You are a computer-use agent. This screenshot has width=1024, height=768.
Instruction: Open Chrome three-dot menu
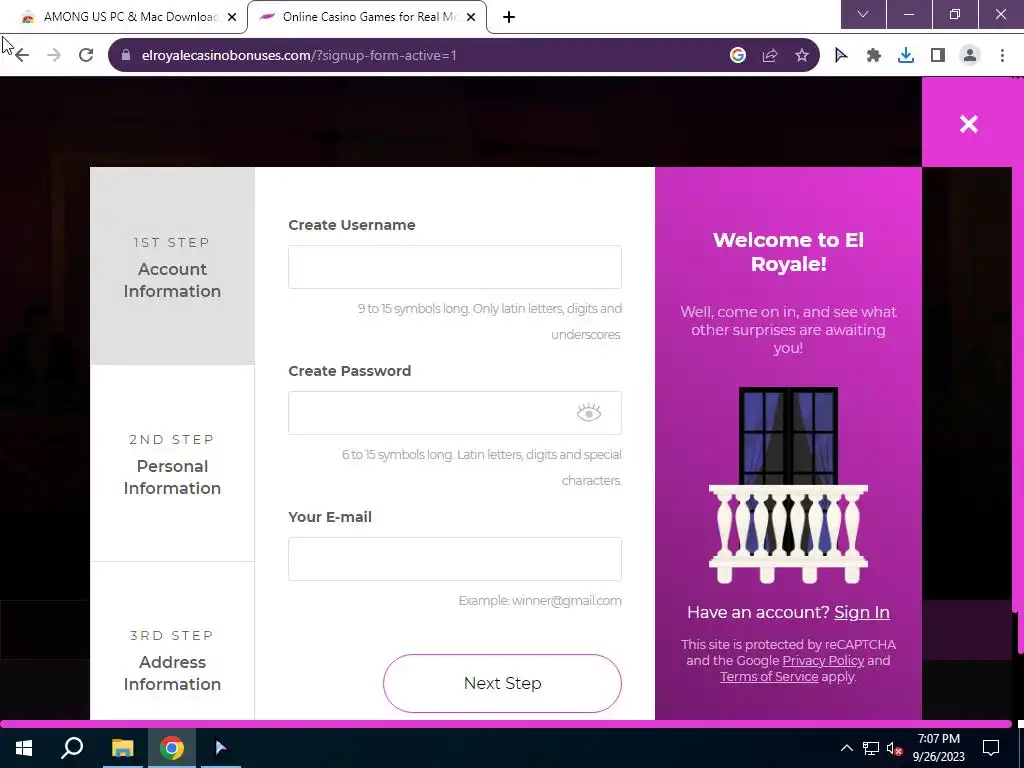[x=1002, y=56]
